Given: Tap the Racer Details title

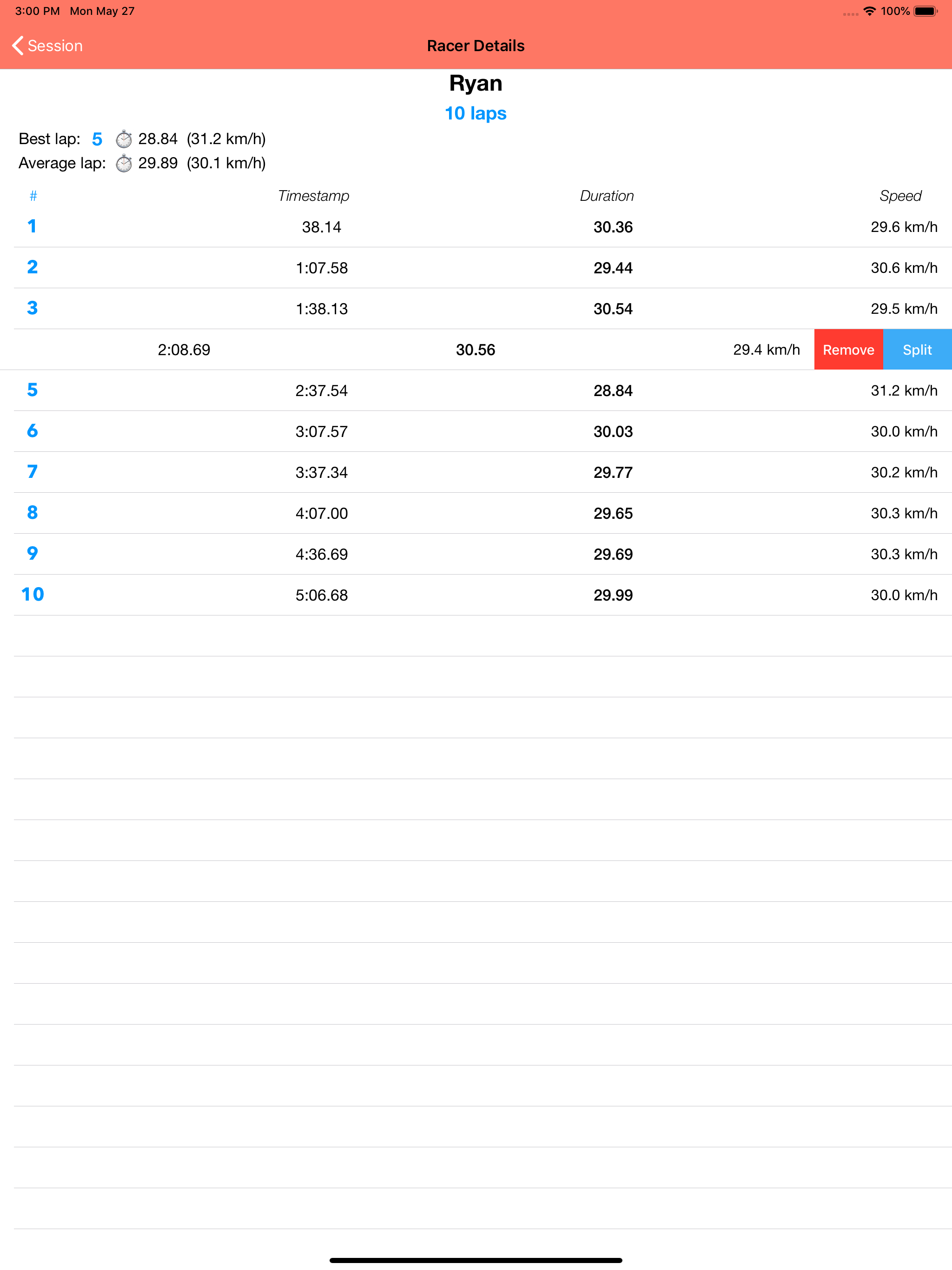Looking at the screenshot, I should point(476,46).
